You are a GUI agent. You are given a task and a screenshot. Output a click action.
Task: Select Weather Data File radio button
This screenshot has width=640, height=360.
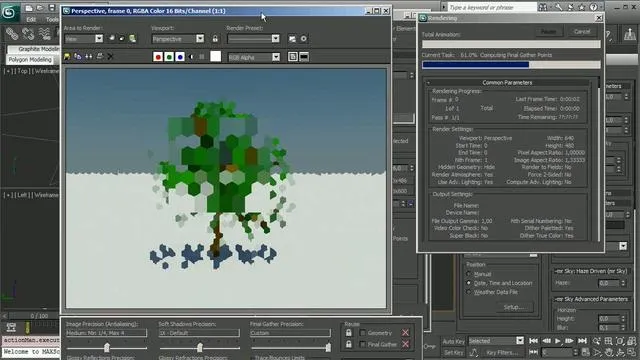[x=469, y=292]
